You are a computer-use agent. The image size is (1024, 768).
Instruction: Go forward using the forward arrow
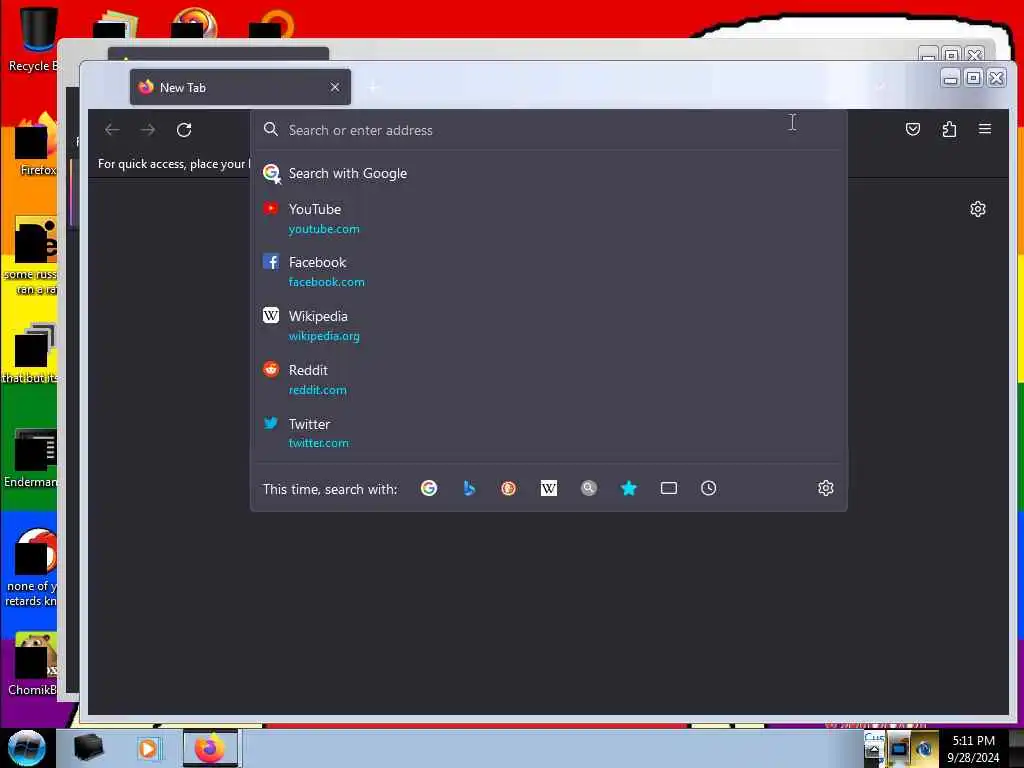point(148,130)
